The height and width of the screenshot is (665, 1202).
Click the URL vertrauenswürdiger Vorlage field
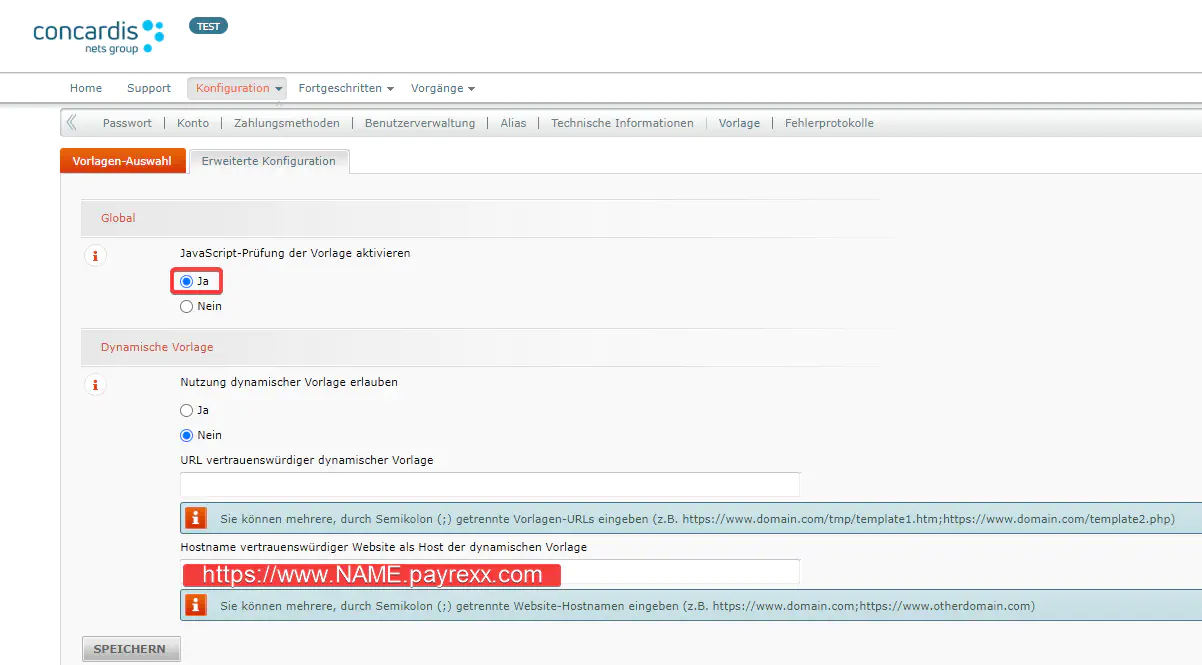click(x=490, y=485)
